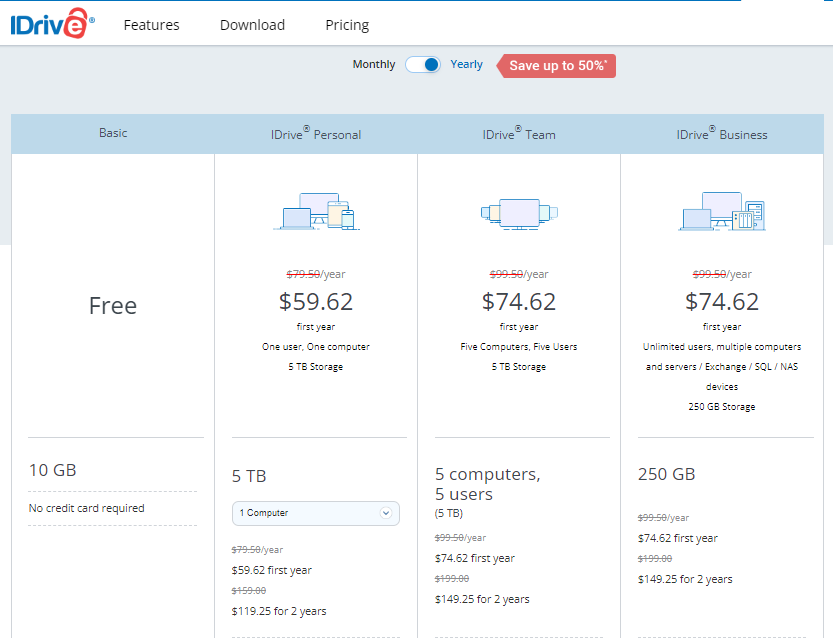Click the Save up to 50% badge
833x638 pixels.
556,66
